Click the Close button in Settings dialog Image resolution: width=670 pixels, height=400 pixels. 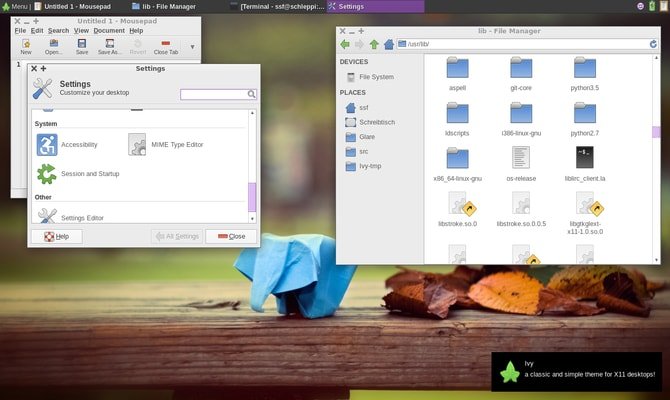tap(231, 236)
